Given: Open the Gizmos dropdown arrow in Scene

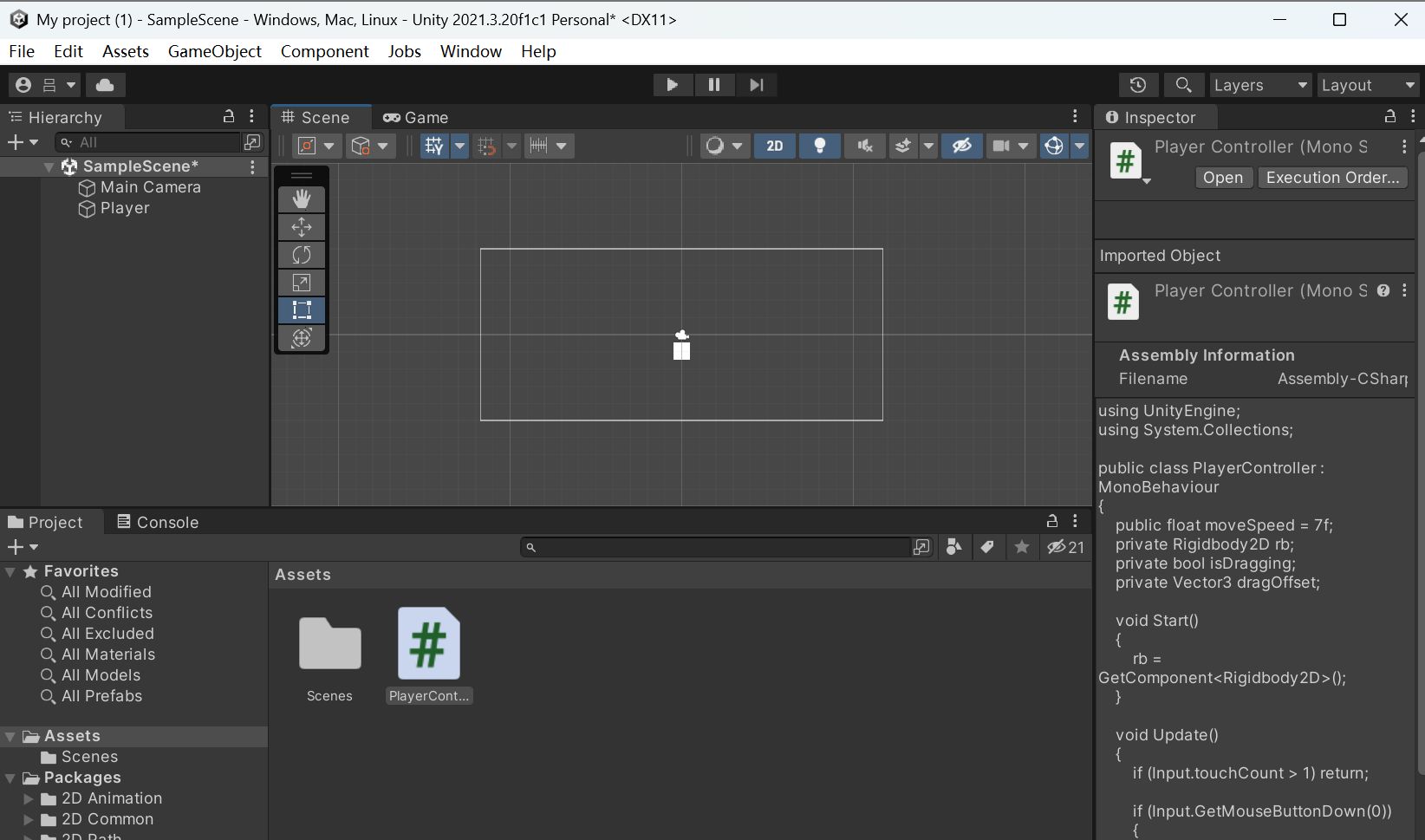Looking at the screenshot, I should 1079,146.
